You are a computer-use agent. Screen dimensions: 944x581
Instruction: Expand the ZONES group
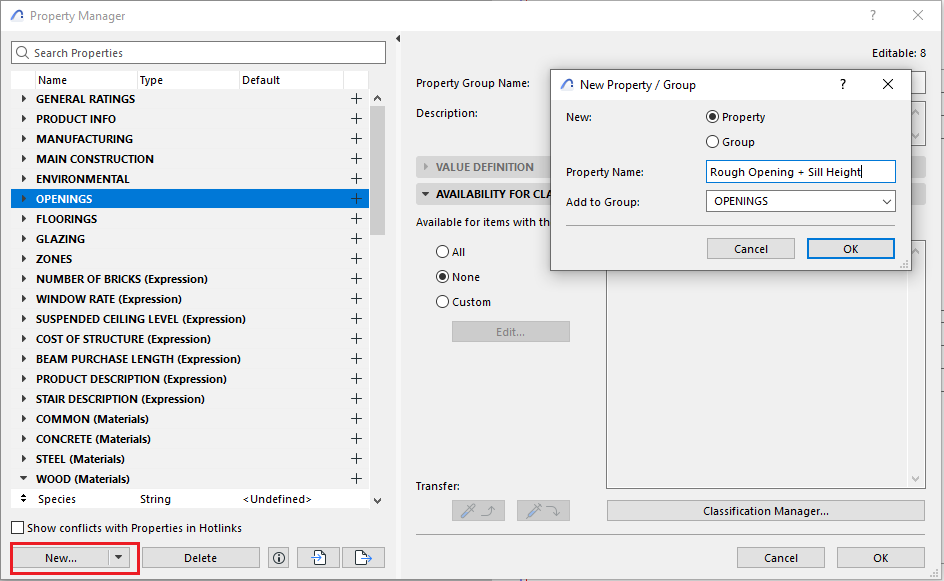23,258
